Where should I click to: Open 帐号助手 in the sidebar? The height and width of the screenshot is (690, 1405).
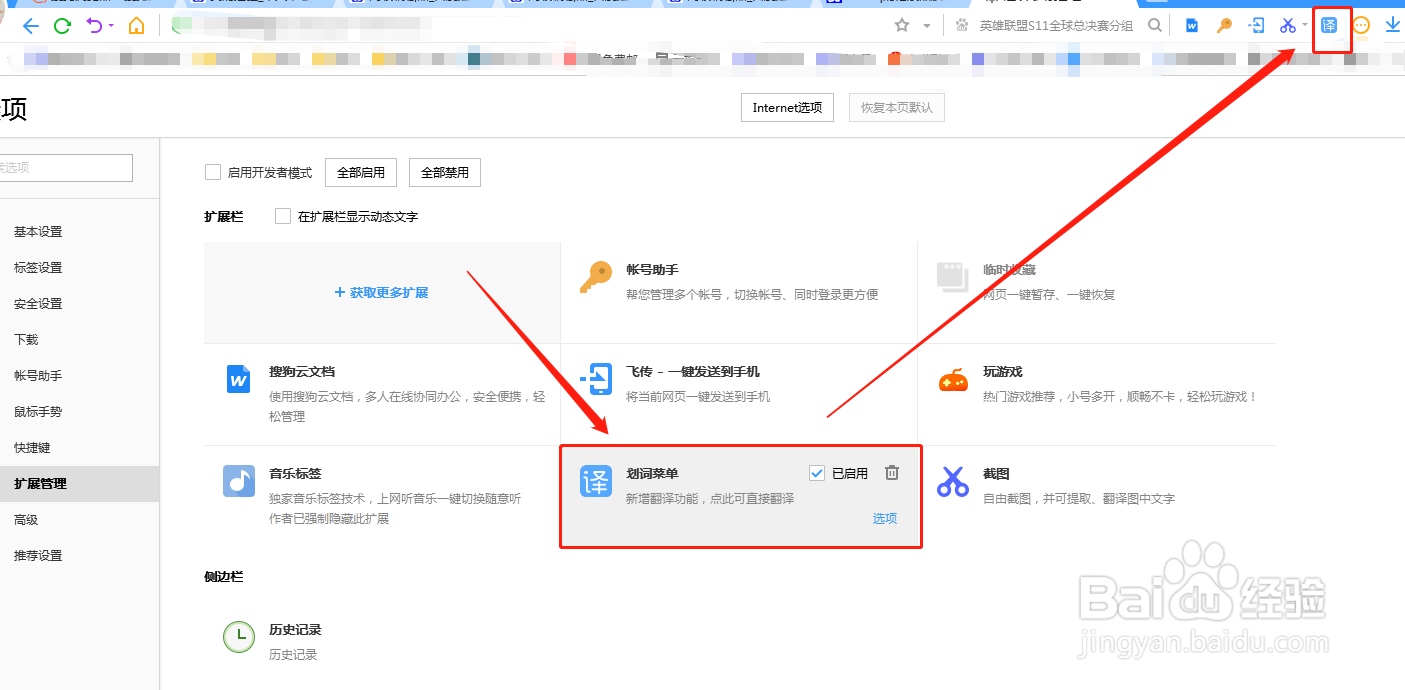38,376
